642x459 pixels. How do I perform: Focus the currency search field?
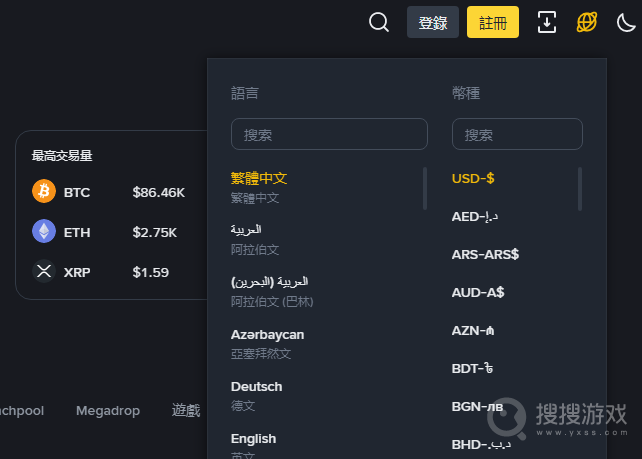pyautogui.click(x=517, y=134)
